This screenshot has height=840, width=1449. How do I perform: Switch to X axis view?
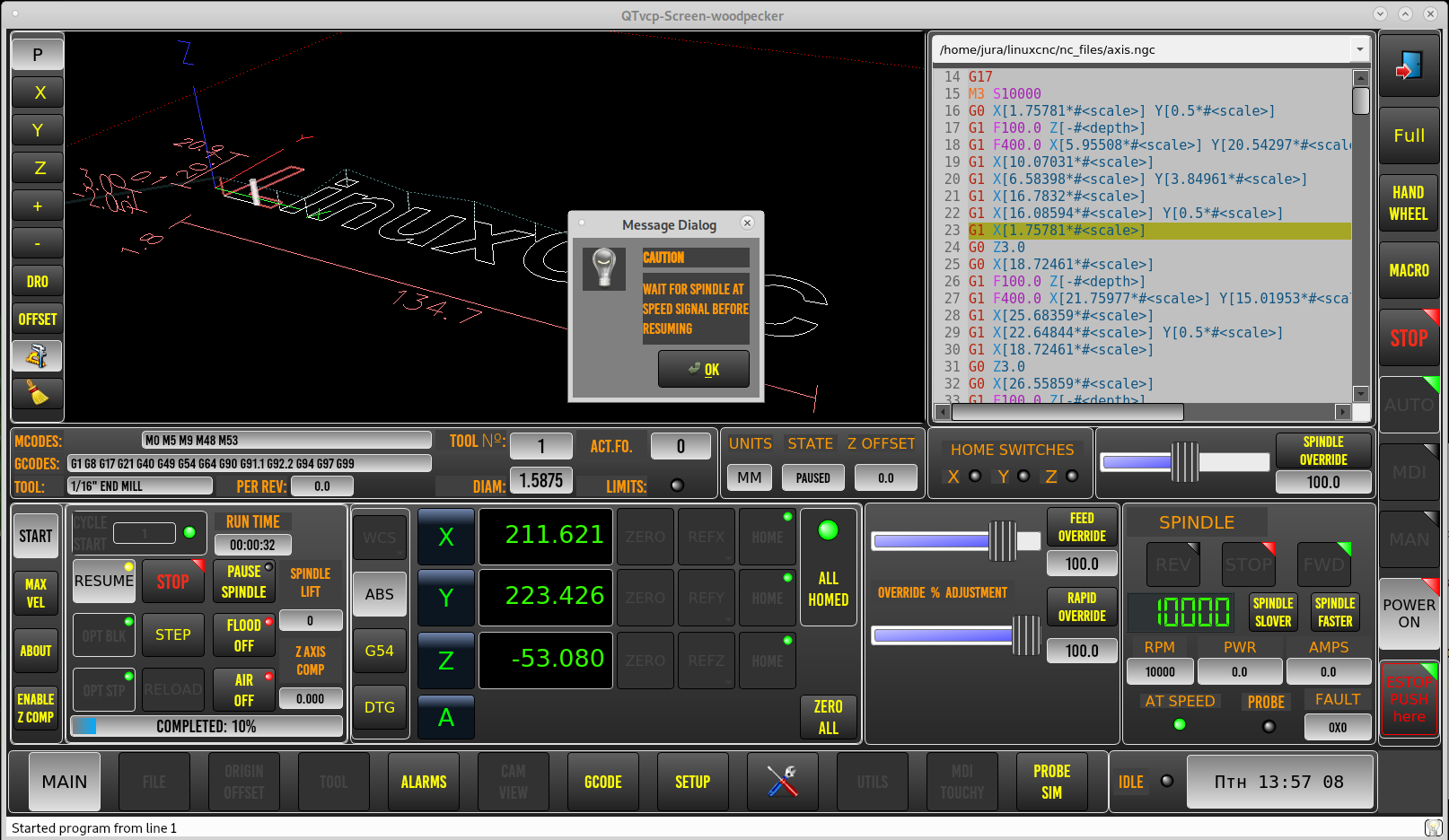click(38, 92)
